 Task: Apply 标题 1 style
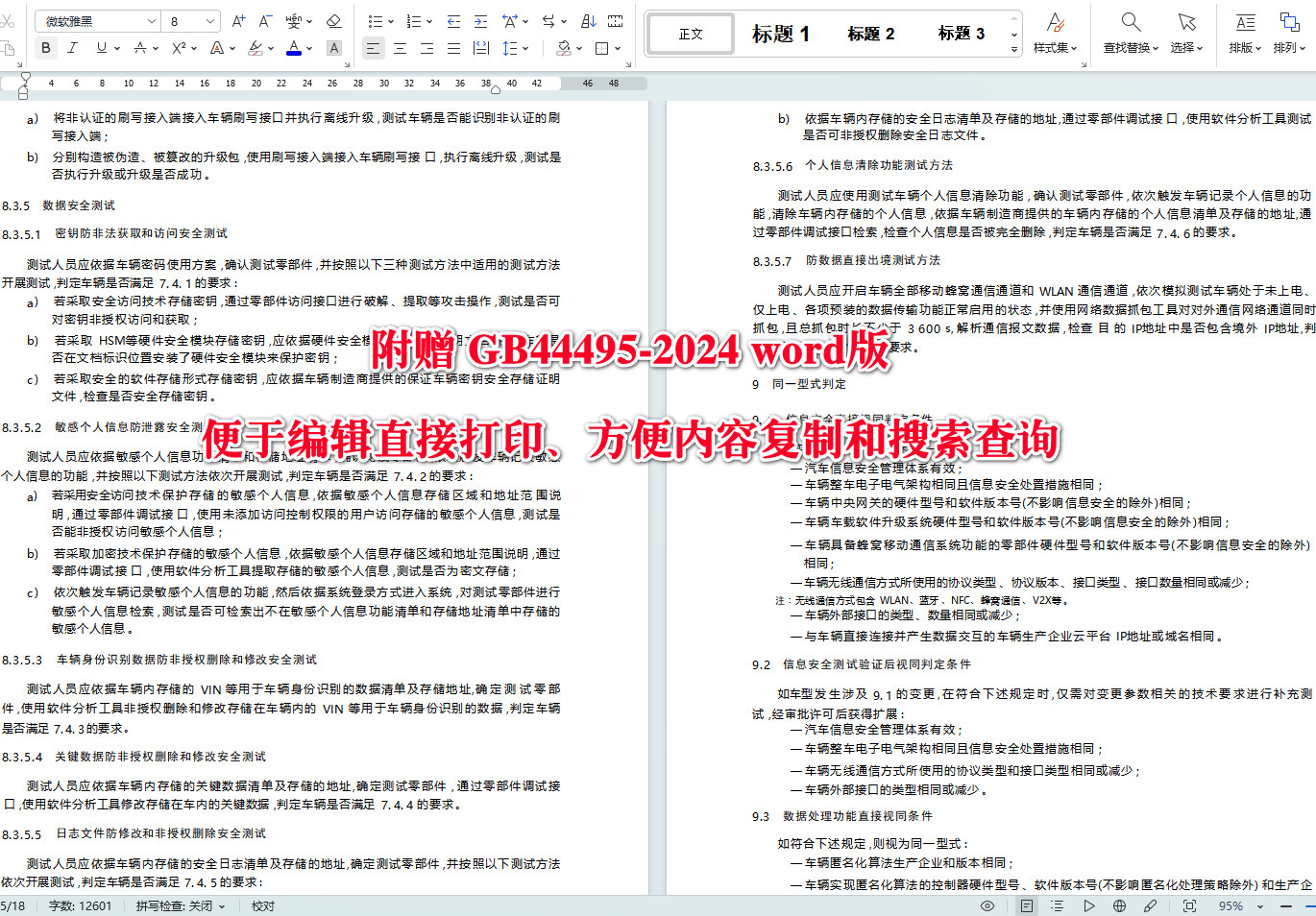pyautogui.click(x=780, y=34)
